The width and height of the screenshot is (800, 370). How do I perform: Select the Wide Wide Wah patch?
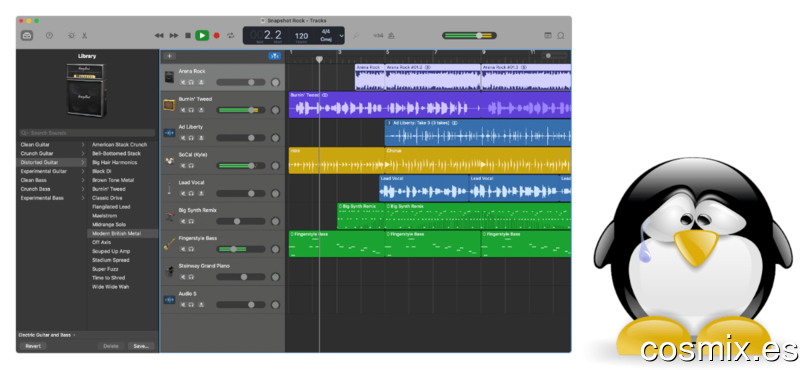[110, 287]
